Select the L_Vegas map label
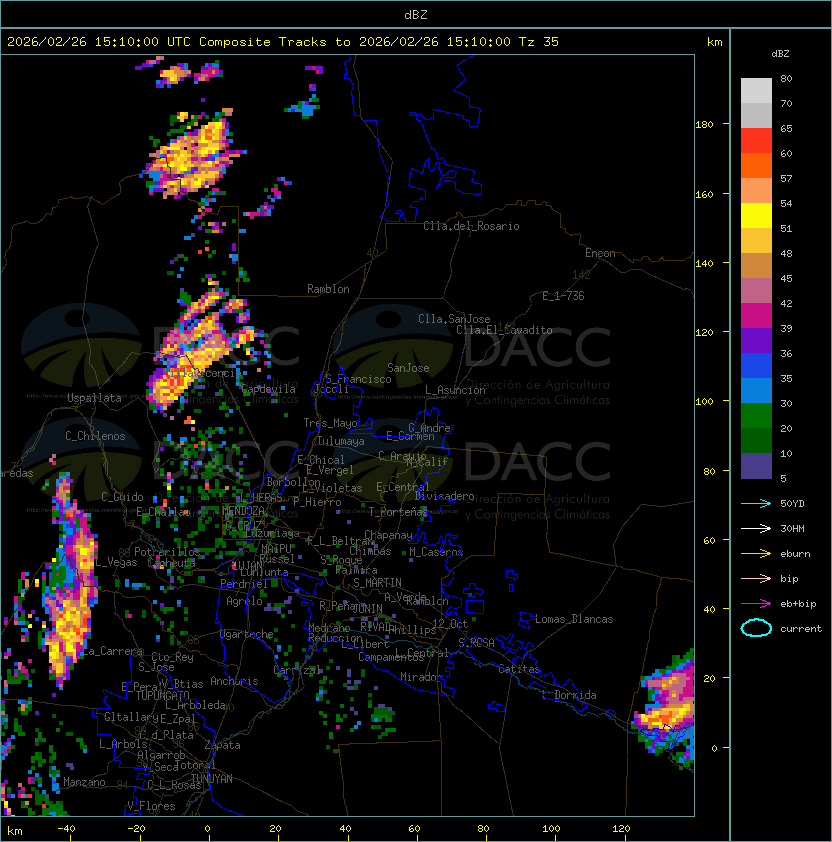 click(117, 562)
